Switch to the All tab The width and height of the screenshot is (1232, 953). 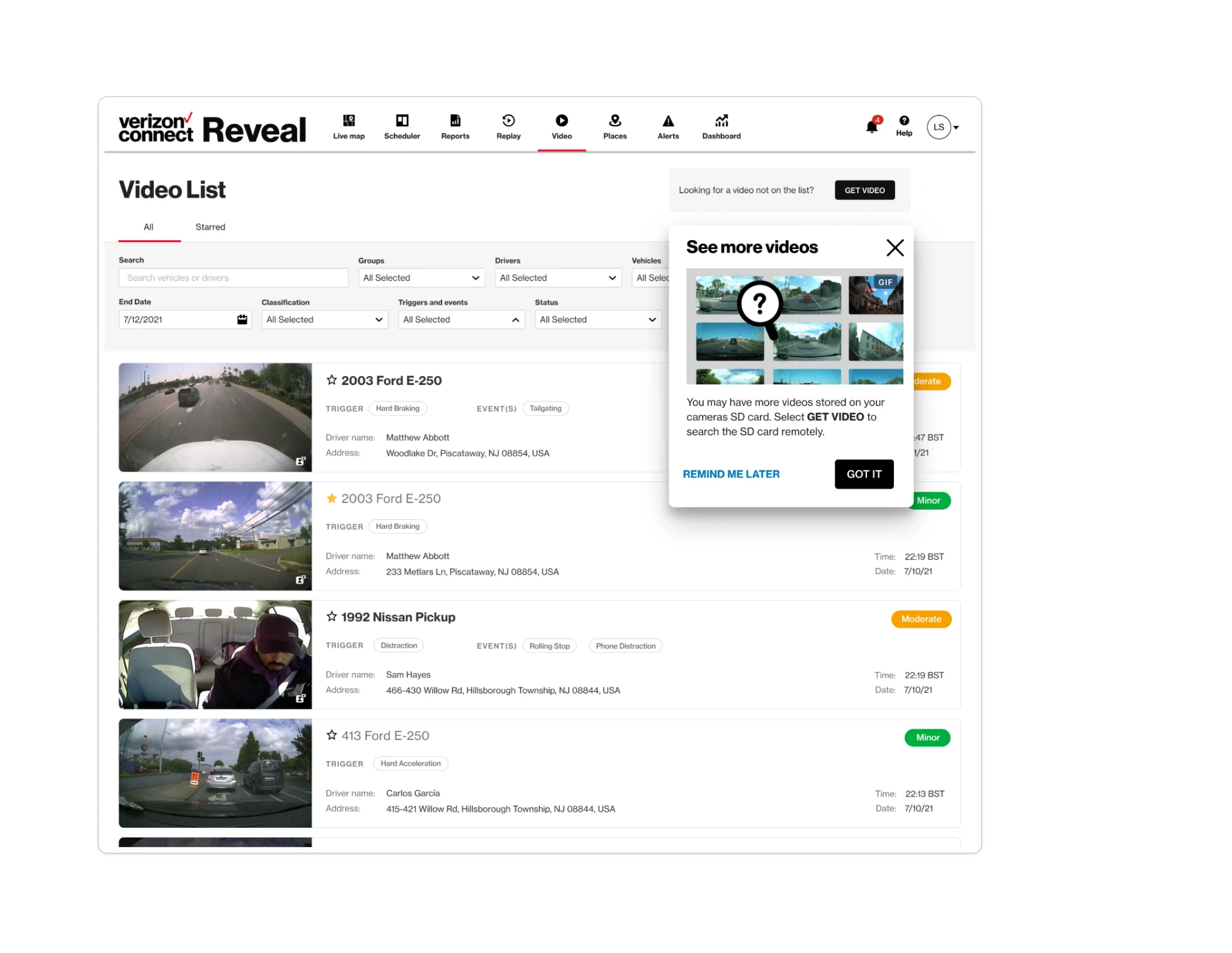[x=149, y=227]
